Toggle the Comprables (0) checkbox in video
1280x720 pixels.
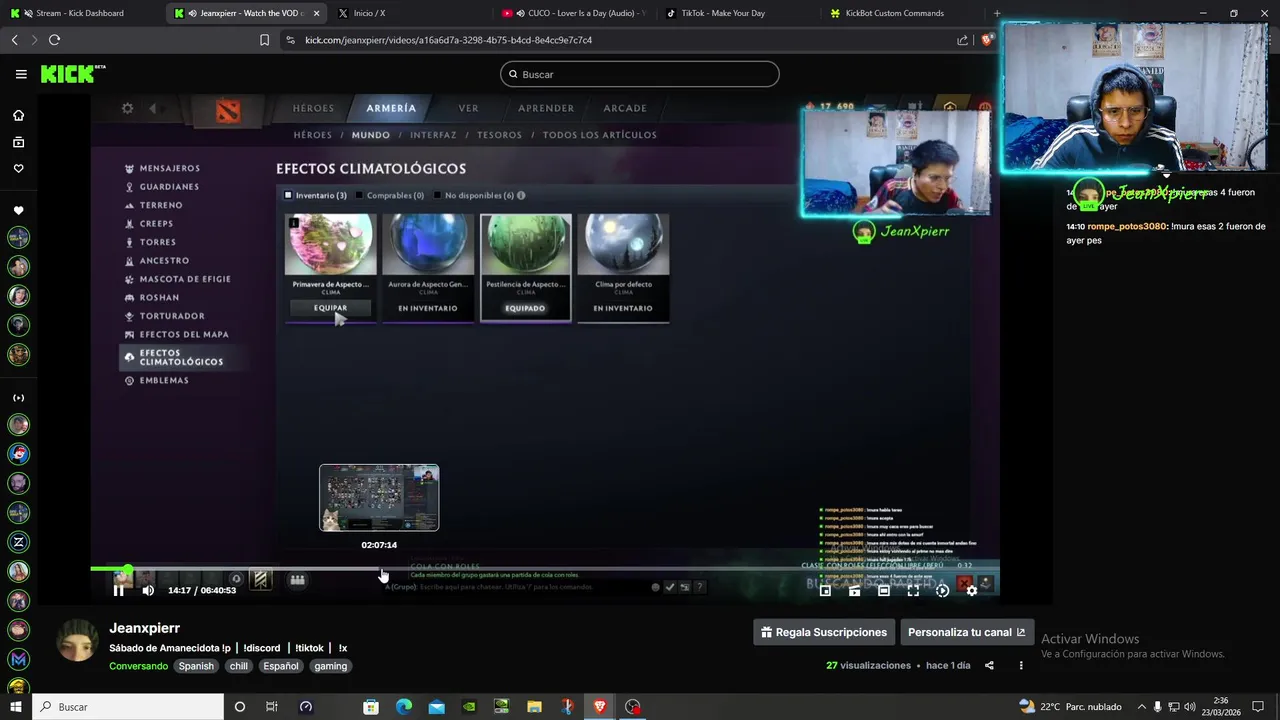click(x=361, y=195)
